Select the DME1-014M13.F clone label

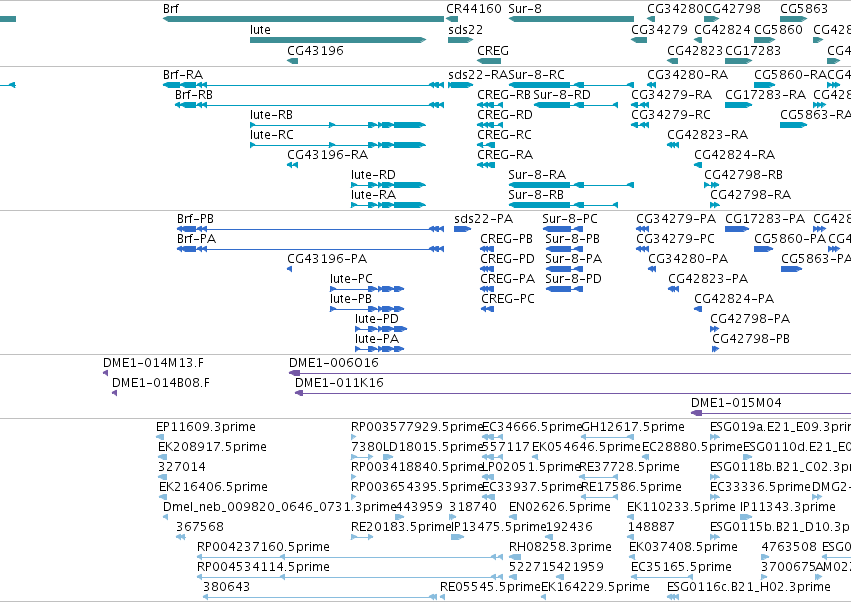point(154,363)
